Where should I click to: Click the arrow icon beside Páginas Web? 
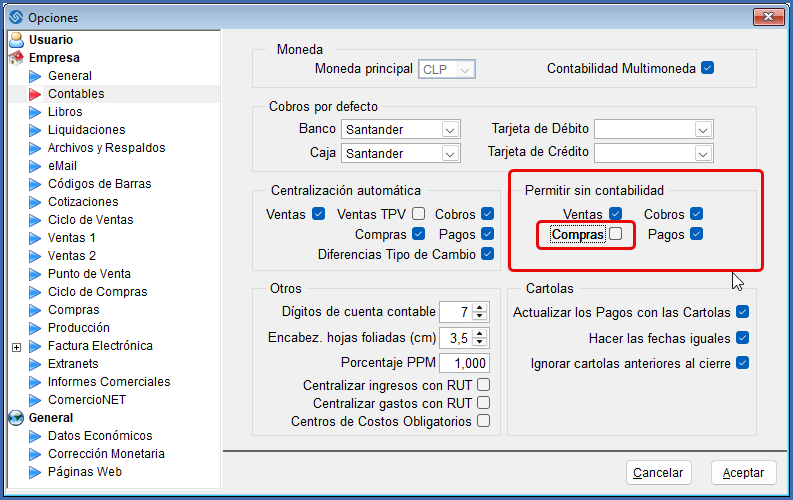click(35, 472)
